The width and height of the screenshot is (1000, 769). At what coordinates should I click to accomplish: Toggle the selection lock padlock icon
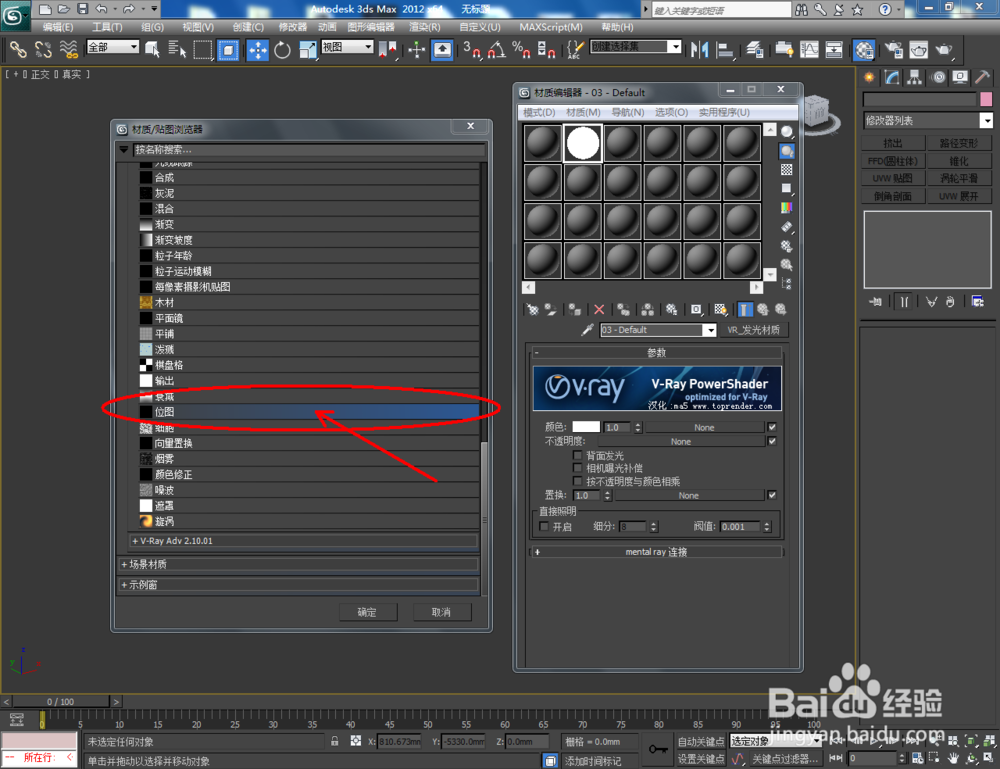pos(335,741)
